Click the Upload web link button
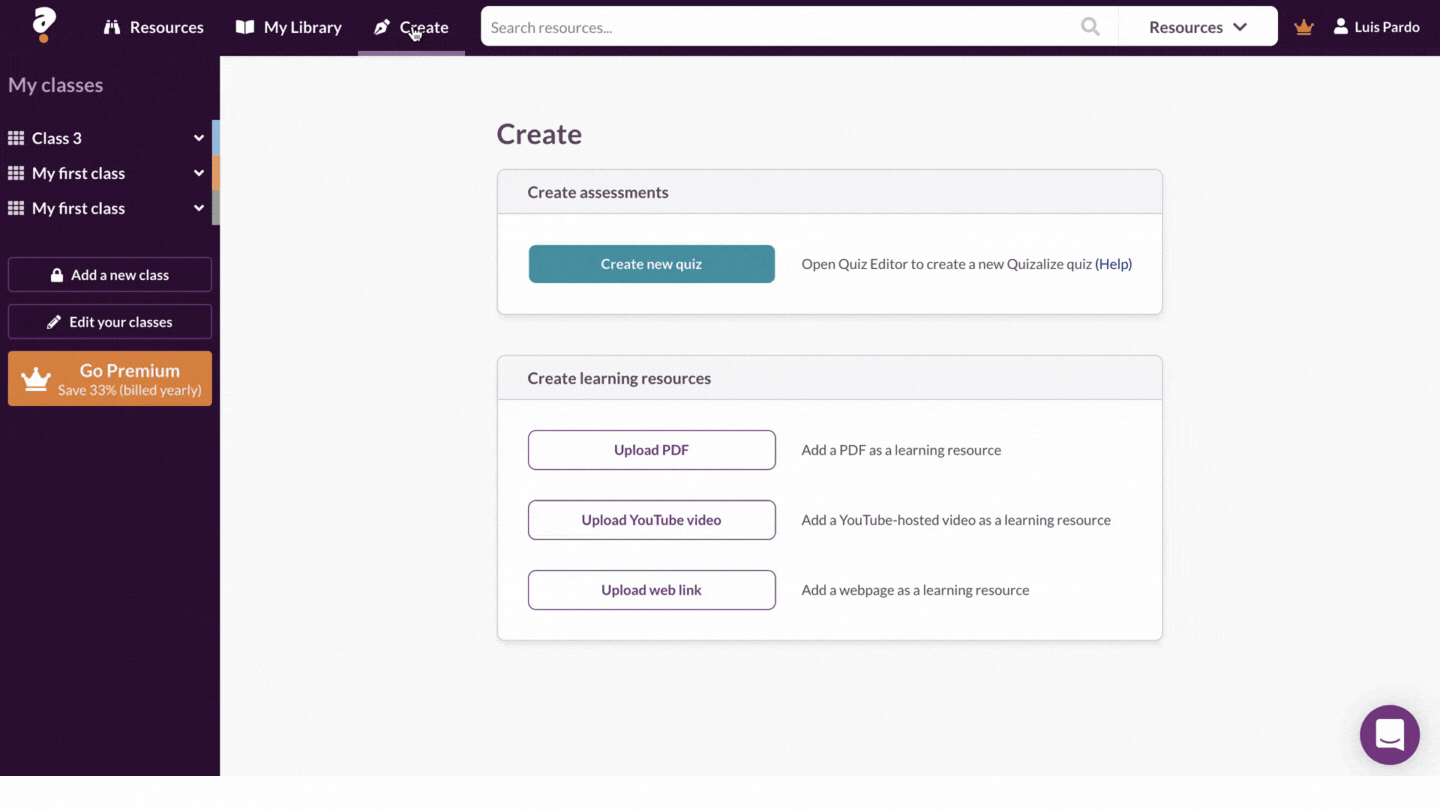The height and width of the screenshot is (810, 1440). click(652, 590)
